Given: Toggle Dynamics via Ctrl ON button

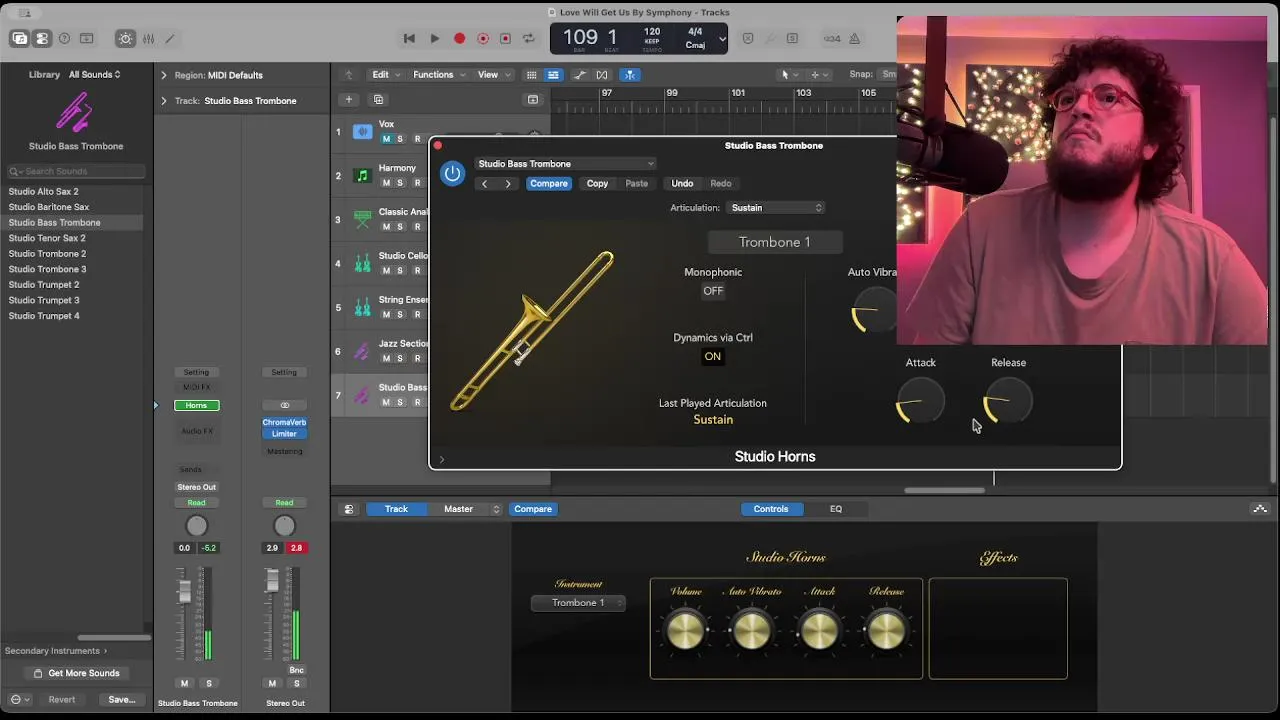Looking at the screenshot, I should [x=712, y=356].
